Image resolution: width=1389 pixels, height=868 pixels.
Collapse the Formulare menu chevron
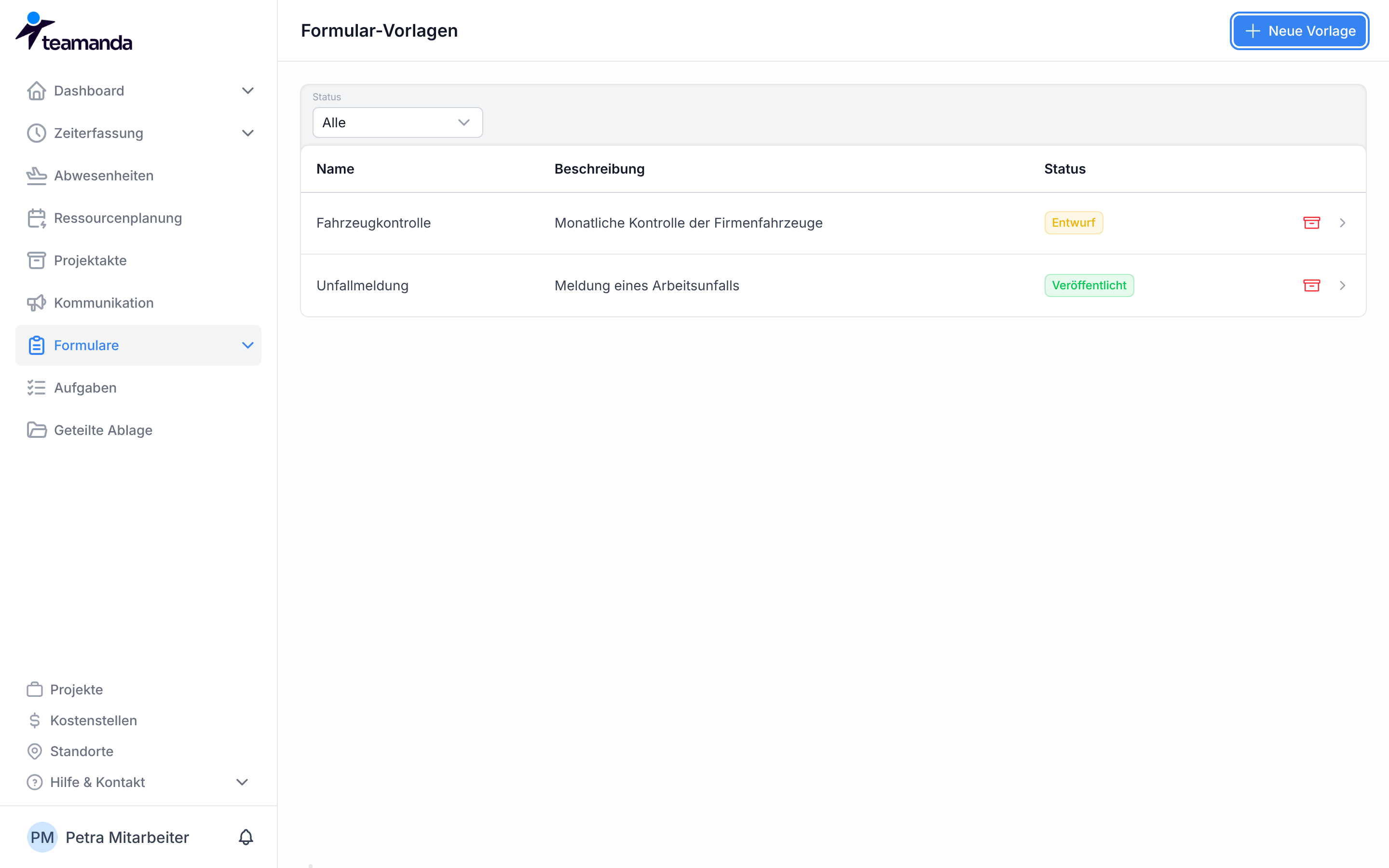(x=247, y=345)
